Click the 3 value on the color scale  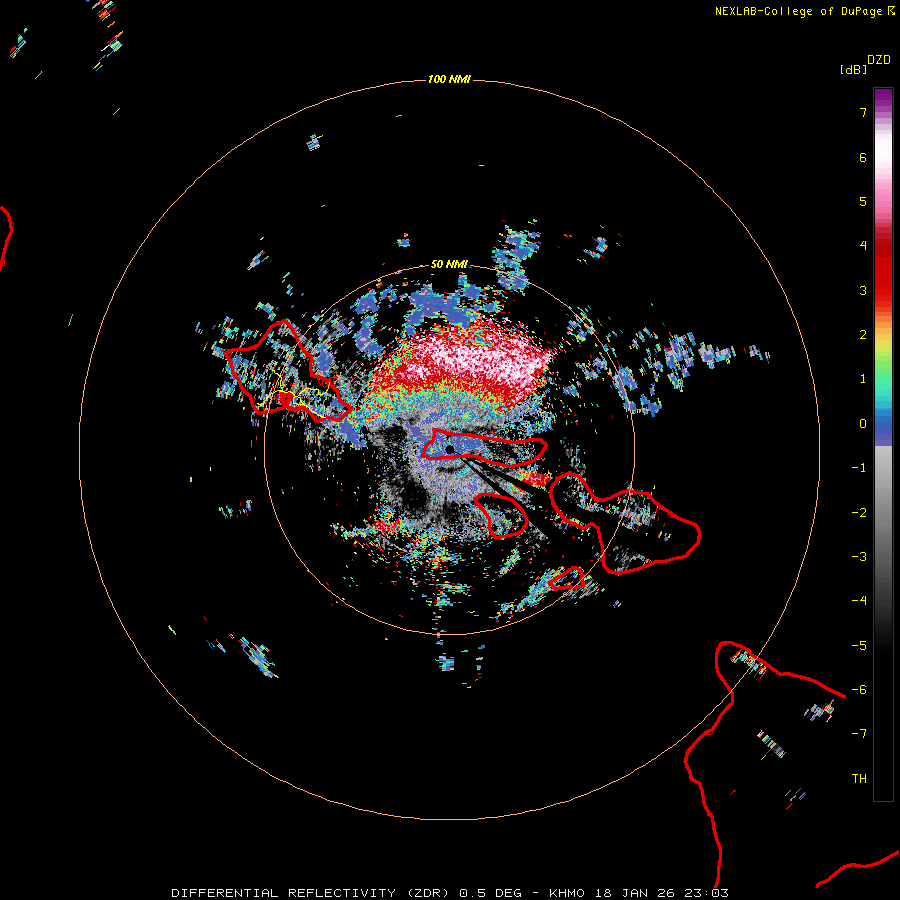[863, 290]
